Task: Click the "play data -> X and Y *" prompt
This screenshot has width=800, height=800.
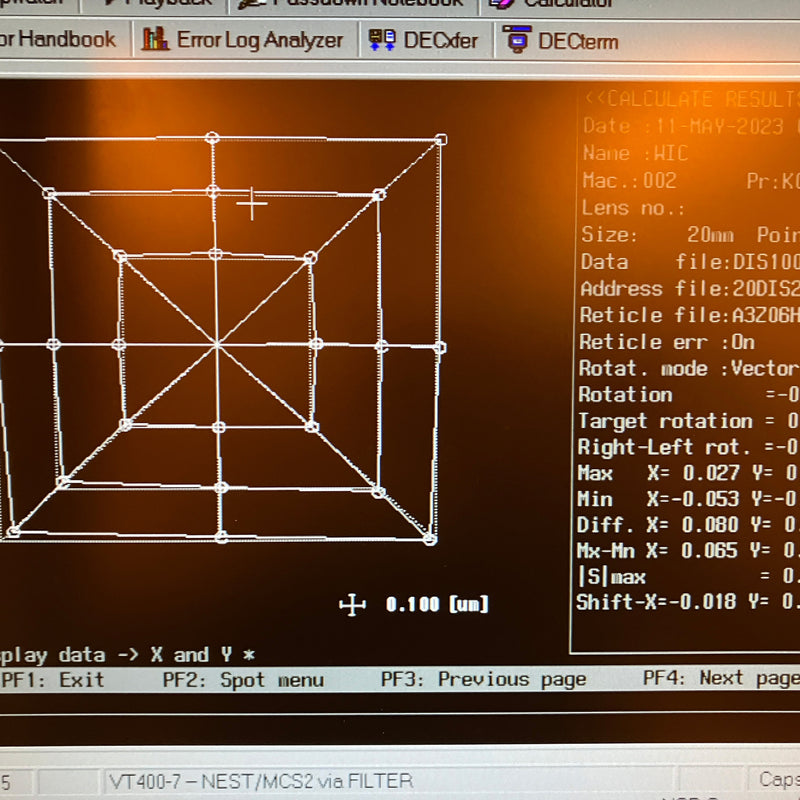Action: pos(128,655)
